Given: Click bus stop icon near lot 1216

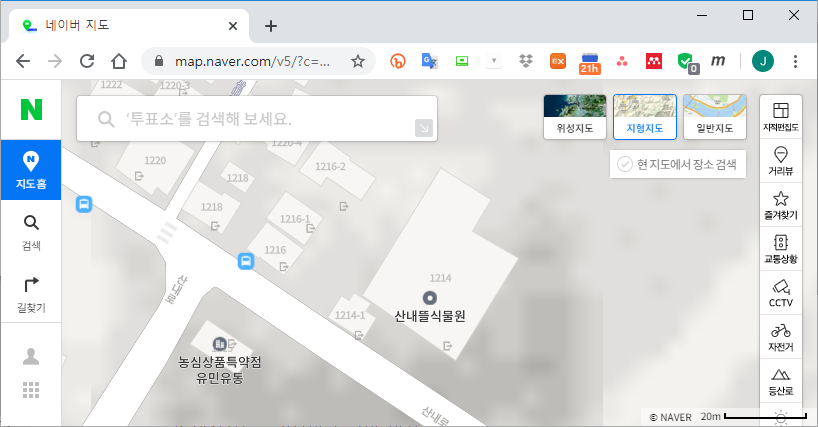Looking at the screenshot, I should [x=246, y=261].
